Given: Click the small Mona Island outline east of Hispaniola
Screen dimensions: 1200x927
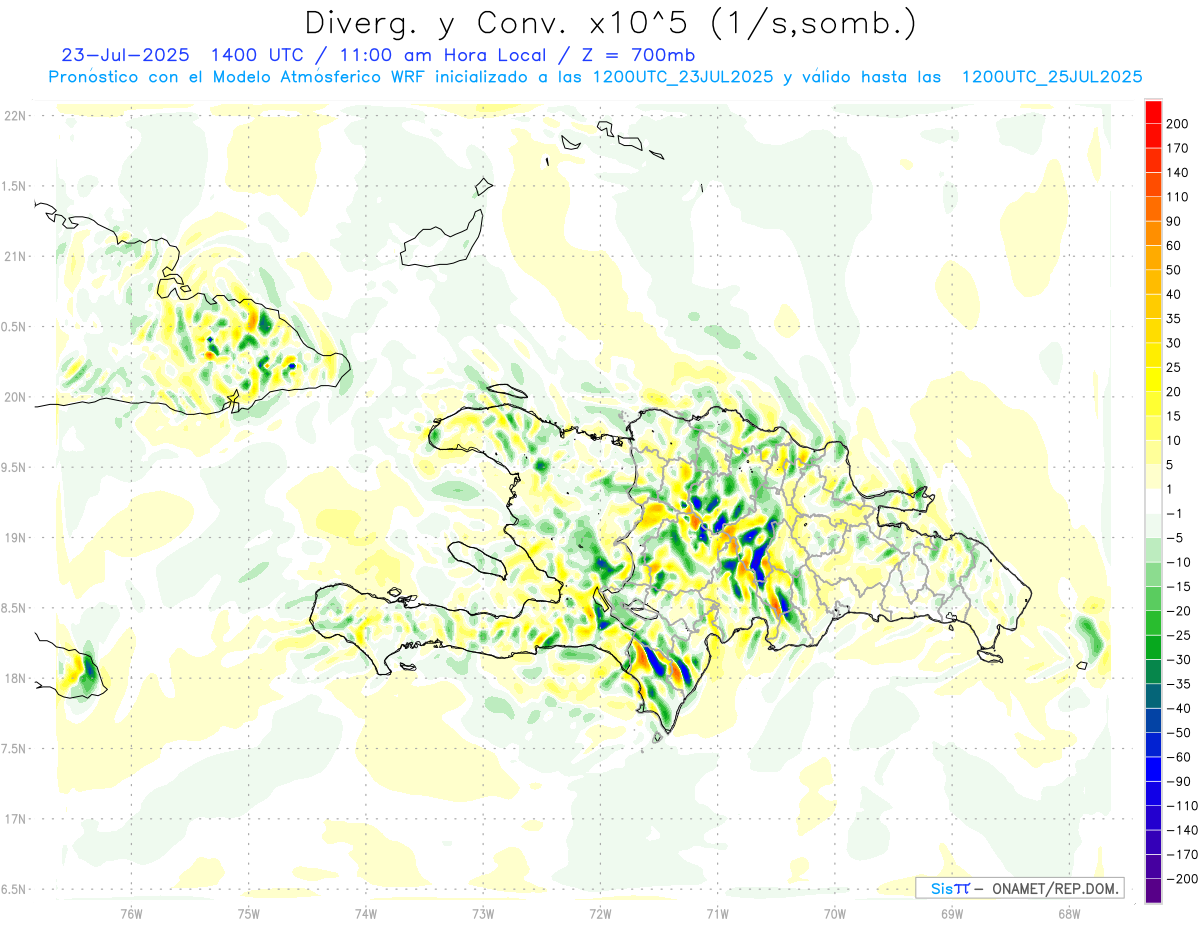Looking at the screenshot, I should click(x=1082, y=666).
